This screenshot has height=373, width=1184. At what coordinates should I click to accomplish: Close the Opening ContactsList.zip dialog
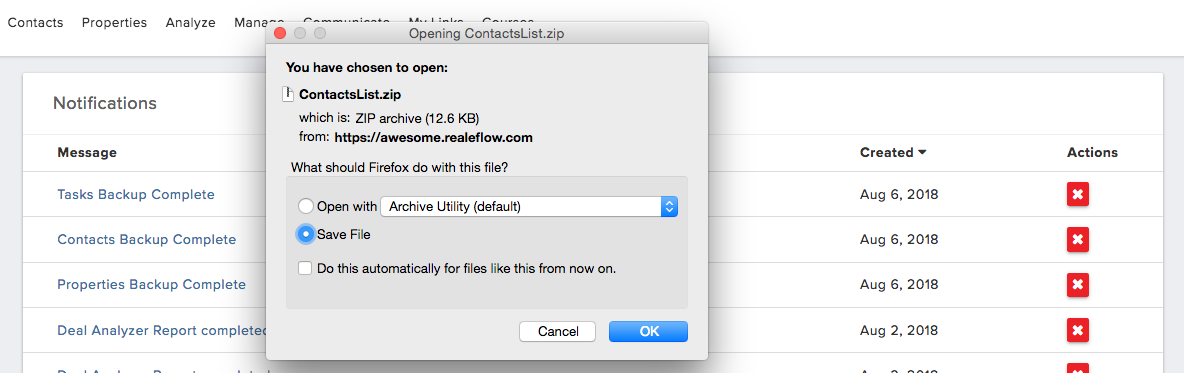coord(279,33)
